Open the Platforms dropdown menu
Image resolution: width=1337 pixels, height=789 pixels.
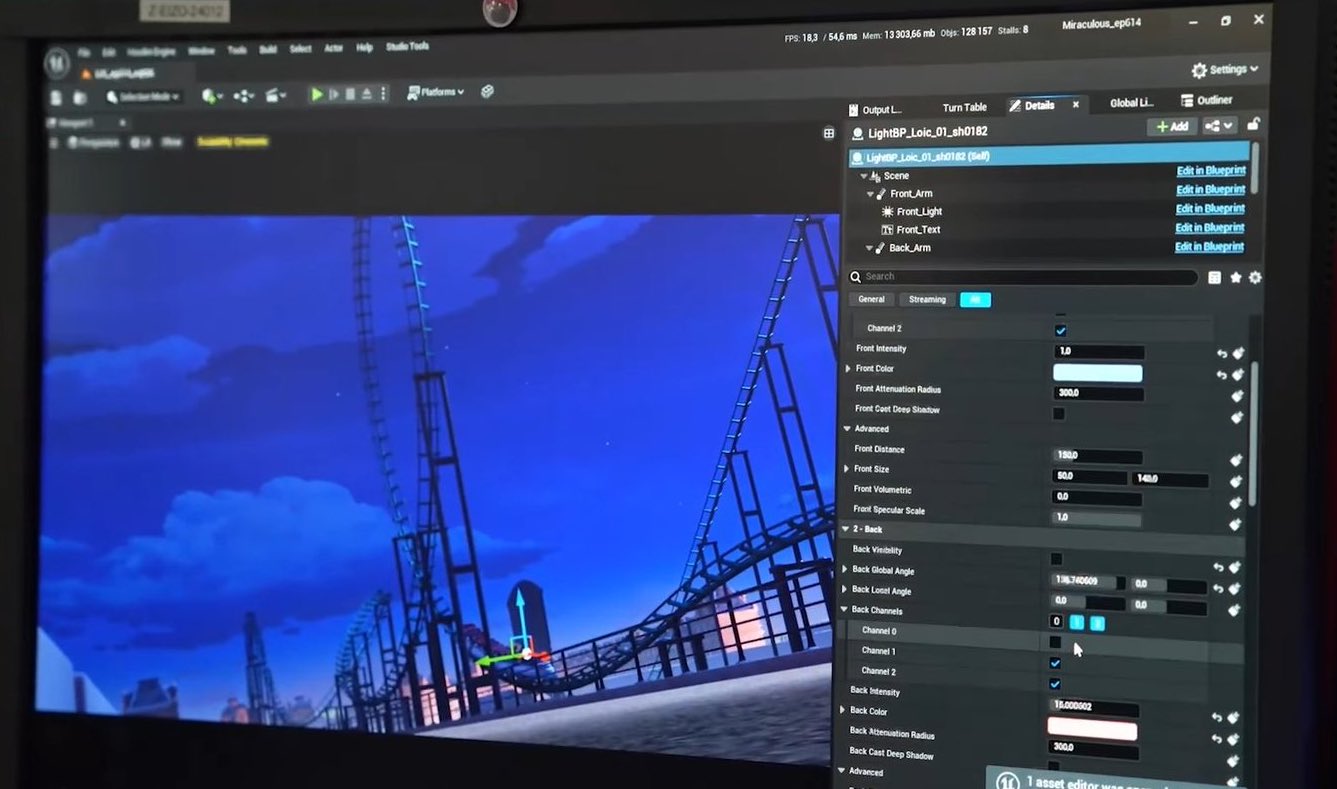pyautogui.click(x=436, y=92)
